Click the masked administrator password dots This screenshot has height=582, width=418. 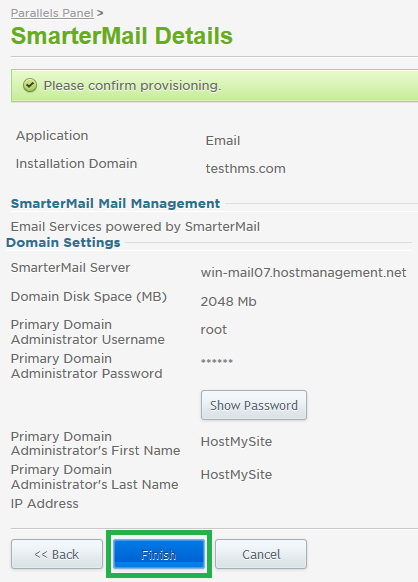(217, 361)
